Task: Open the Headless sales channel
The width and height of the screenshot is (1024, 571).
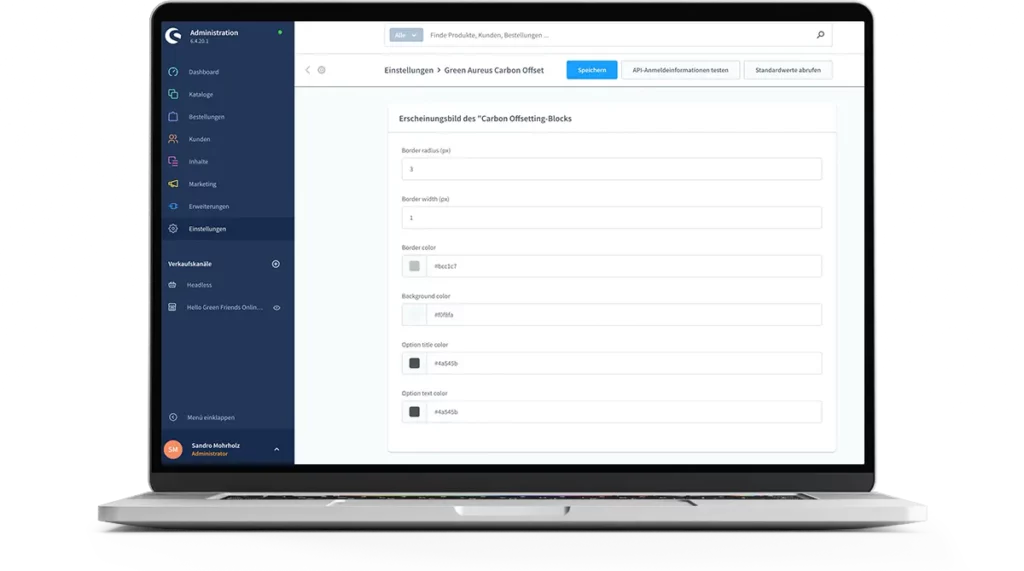Action: click(x=199, y=285)
